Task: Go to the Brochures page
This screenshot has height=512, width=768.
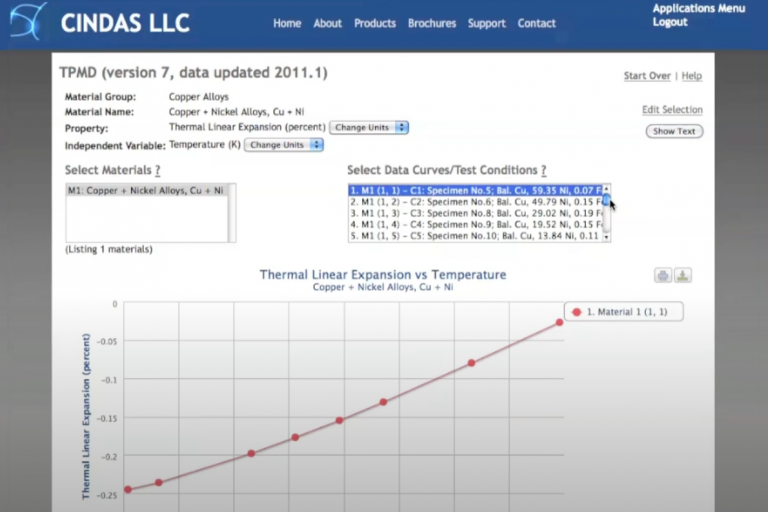Action: point(432,23)
